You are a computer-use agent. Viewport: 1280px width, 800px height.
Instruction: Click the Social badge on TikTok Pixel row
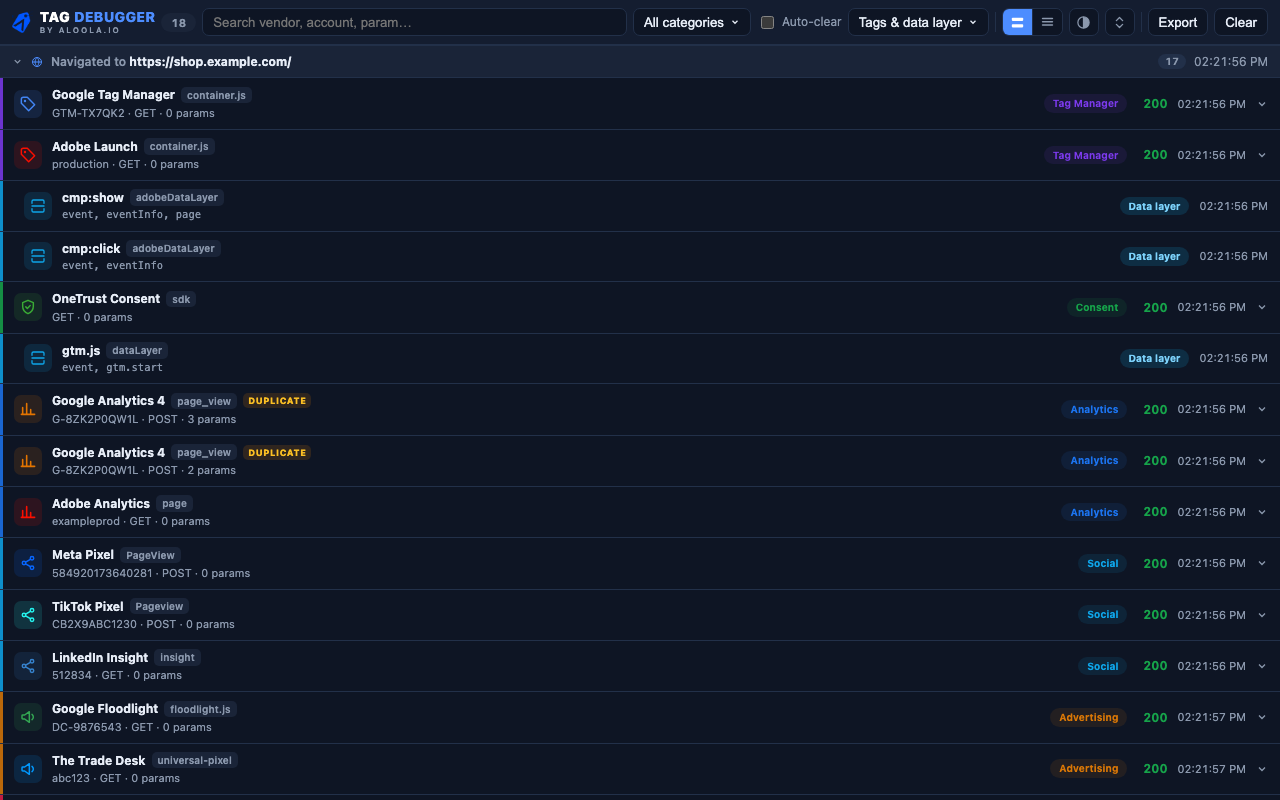(x=1103, y=615)
